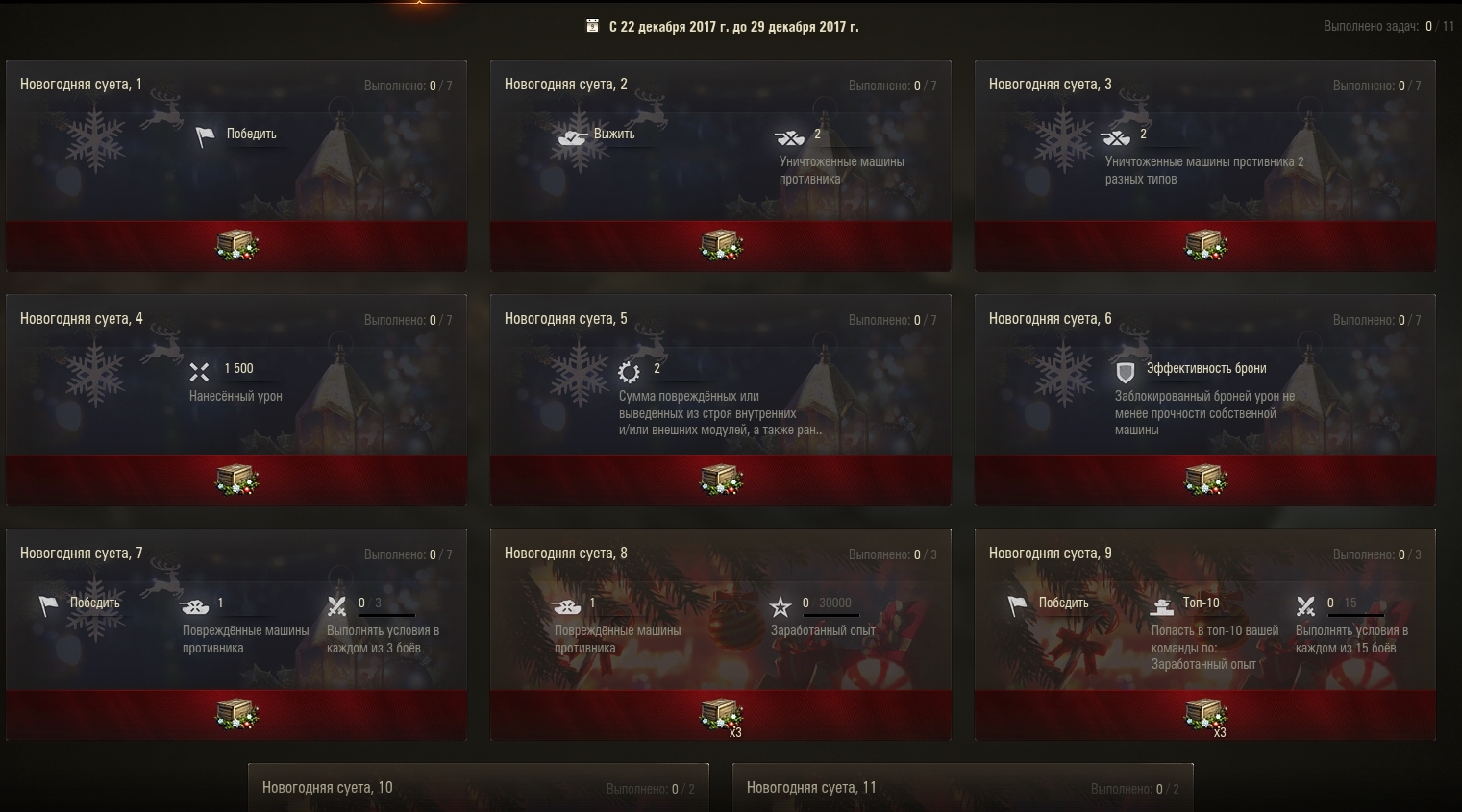Screen dimensions: 1462x812
Task: Click the red reward strip of task 6
Action: pyautogui.click(x=1205, y=480)
